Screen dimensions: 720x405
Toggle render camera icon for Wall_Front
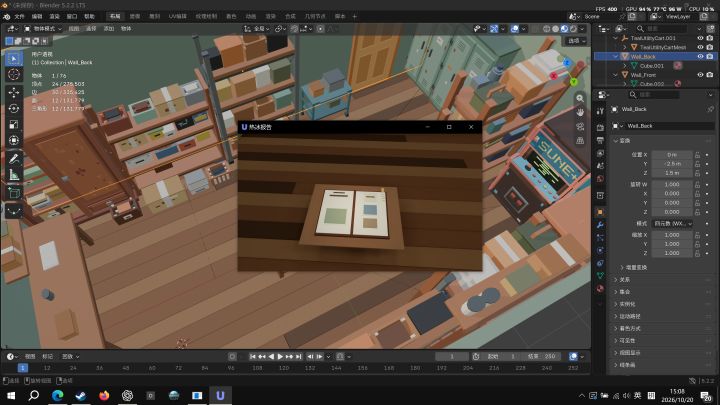709,74
